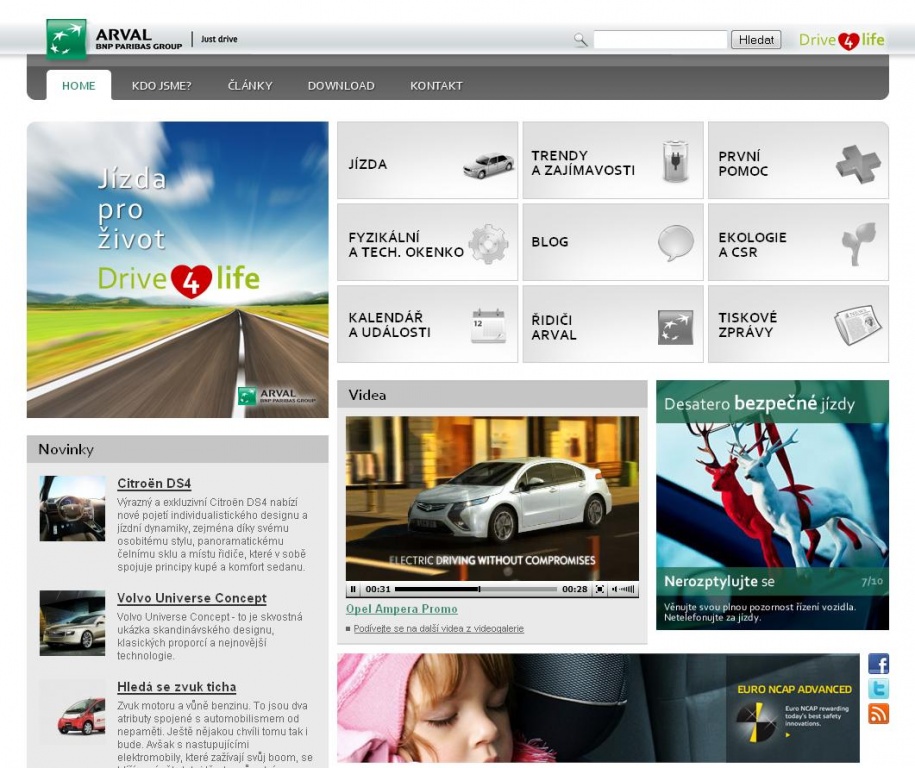Viewport: 915px width, 768px height.
Task: Click the Volvo Universe Concept car thumbnail
Action: coord(72,623)
